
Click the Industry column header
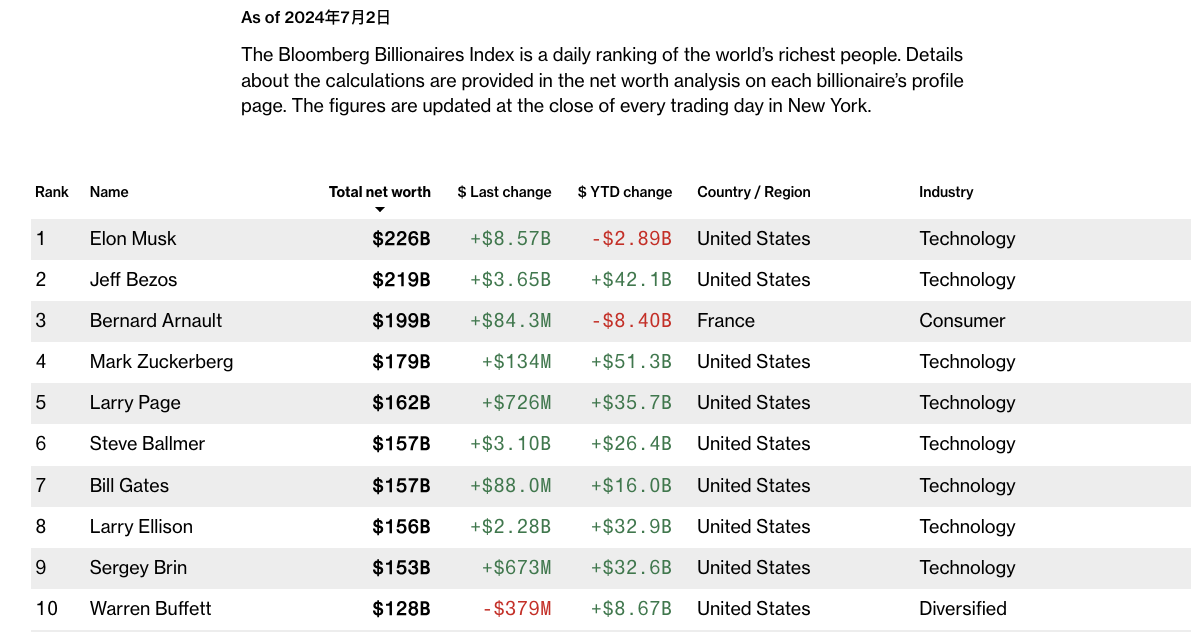click(x=945, y=192)
